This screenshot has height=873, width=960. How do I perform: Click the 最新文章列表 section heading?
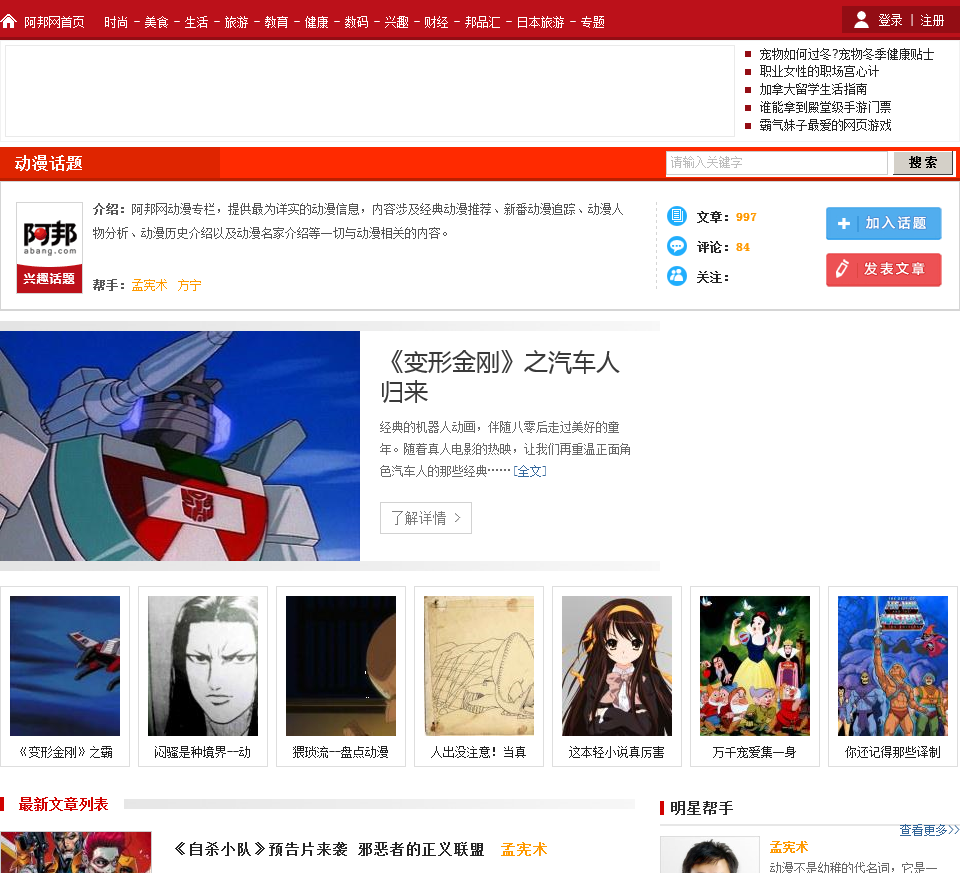tap(63, 804)
